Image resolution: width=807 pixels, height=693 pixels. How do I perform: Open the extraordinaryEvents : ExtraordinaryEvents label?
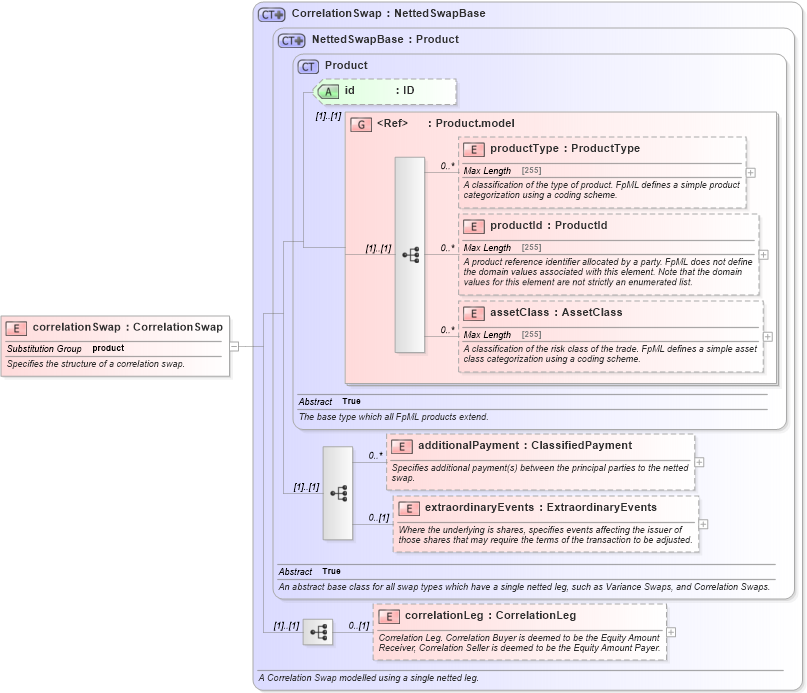pos(541,507)
